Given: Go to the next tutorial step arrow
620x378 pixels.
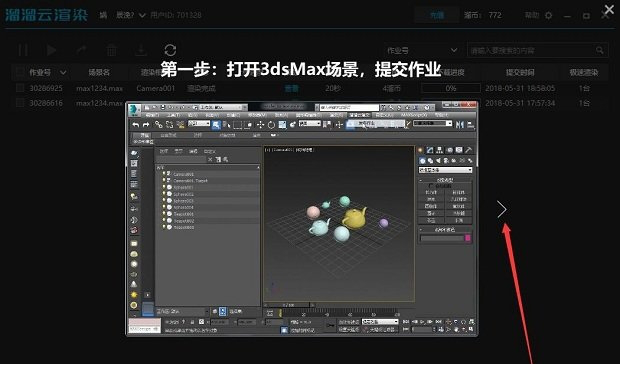Looking at the screenshot, I should 502,209.
